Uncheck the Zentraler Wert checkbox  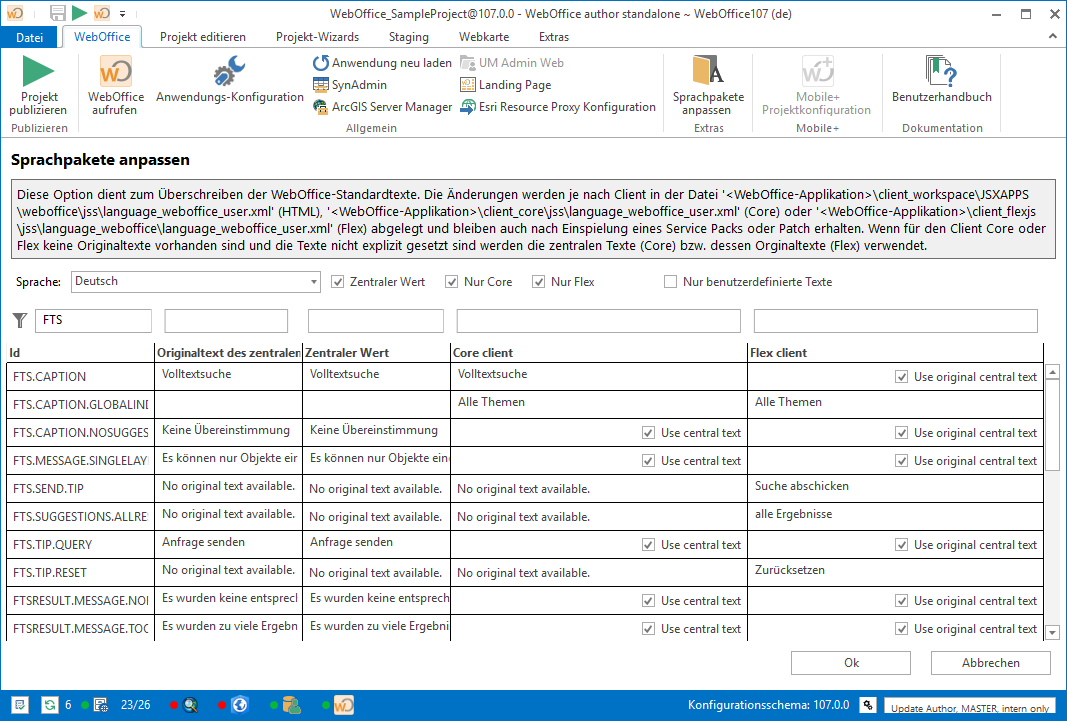click(338, 282)
